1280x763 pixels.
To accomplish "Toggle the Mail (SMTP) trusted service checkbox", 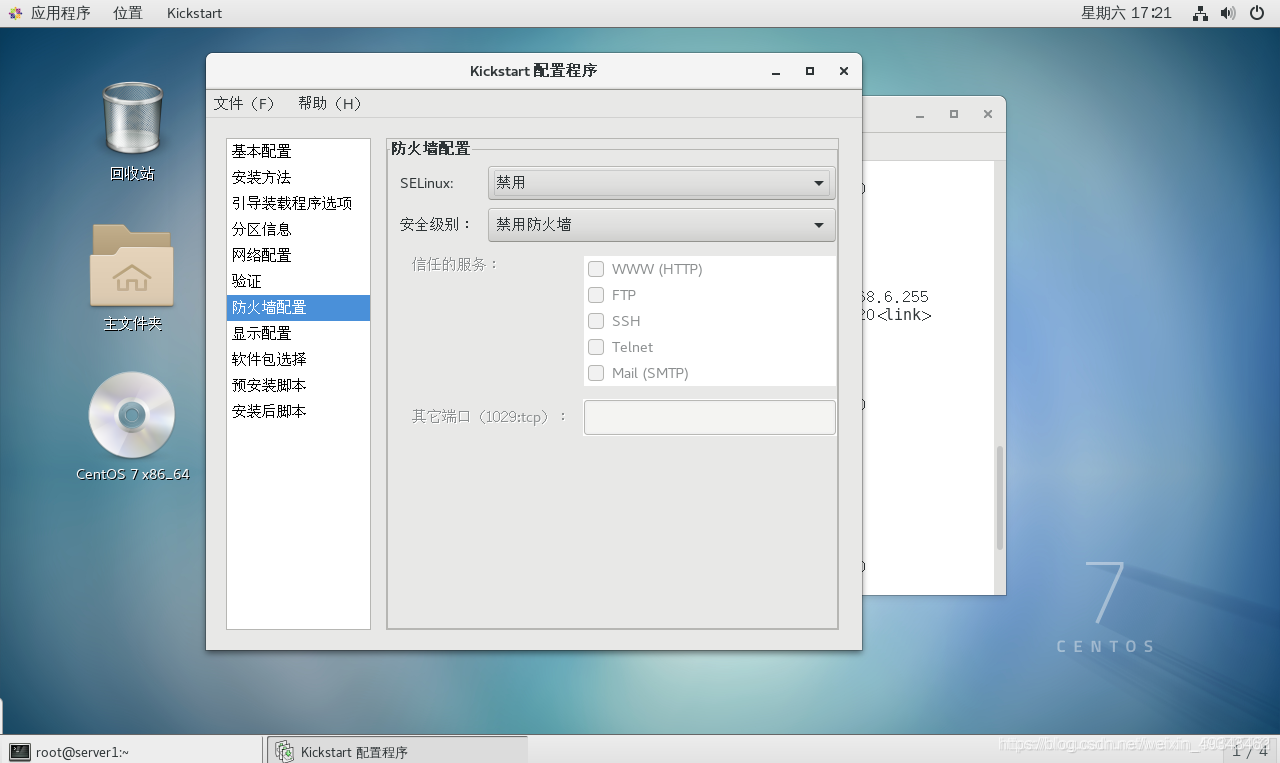I will 596,373.
